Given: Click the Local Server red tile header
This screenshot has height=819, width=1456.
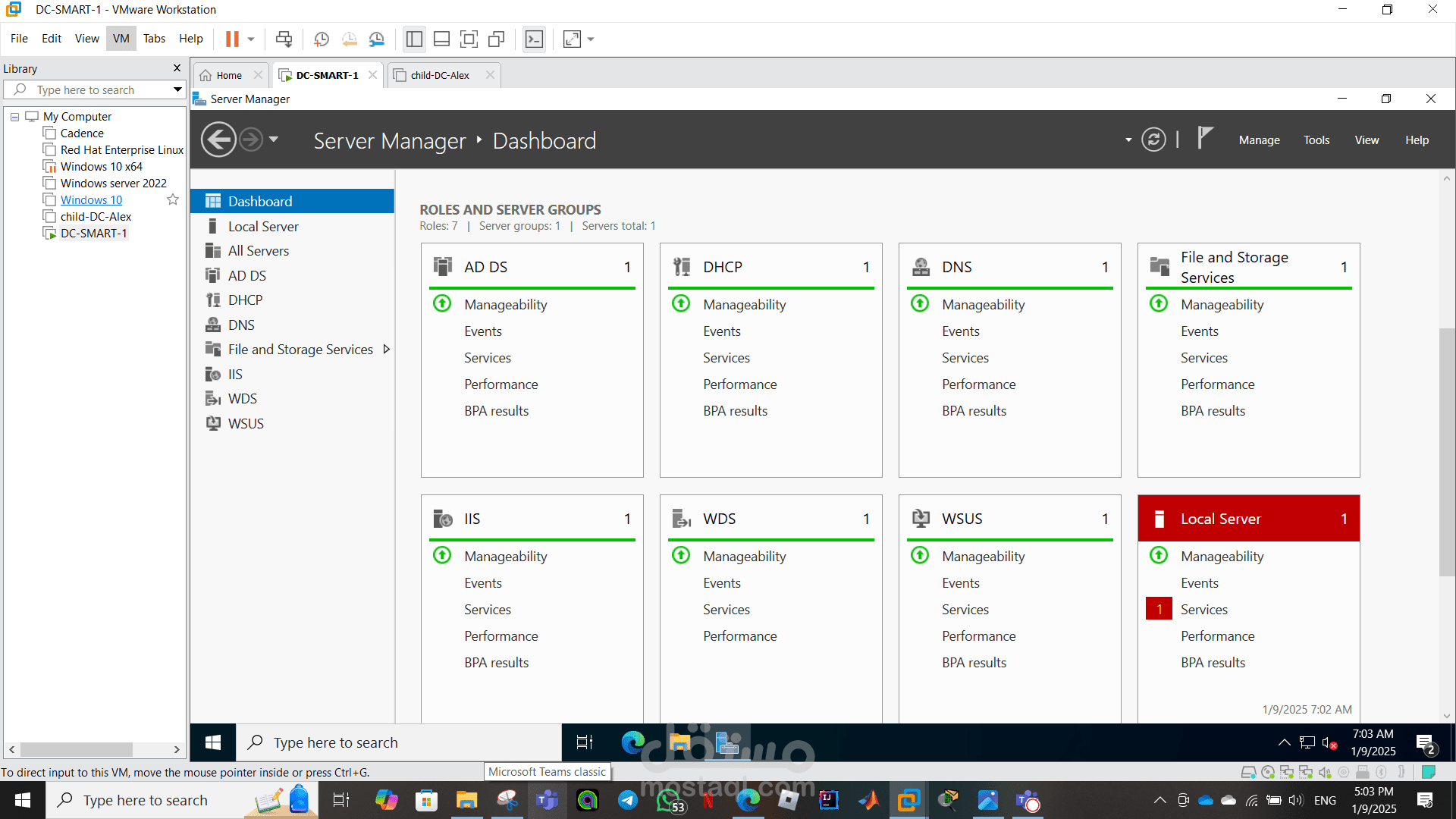Looking at the screenshot, I should (1248, 519).
